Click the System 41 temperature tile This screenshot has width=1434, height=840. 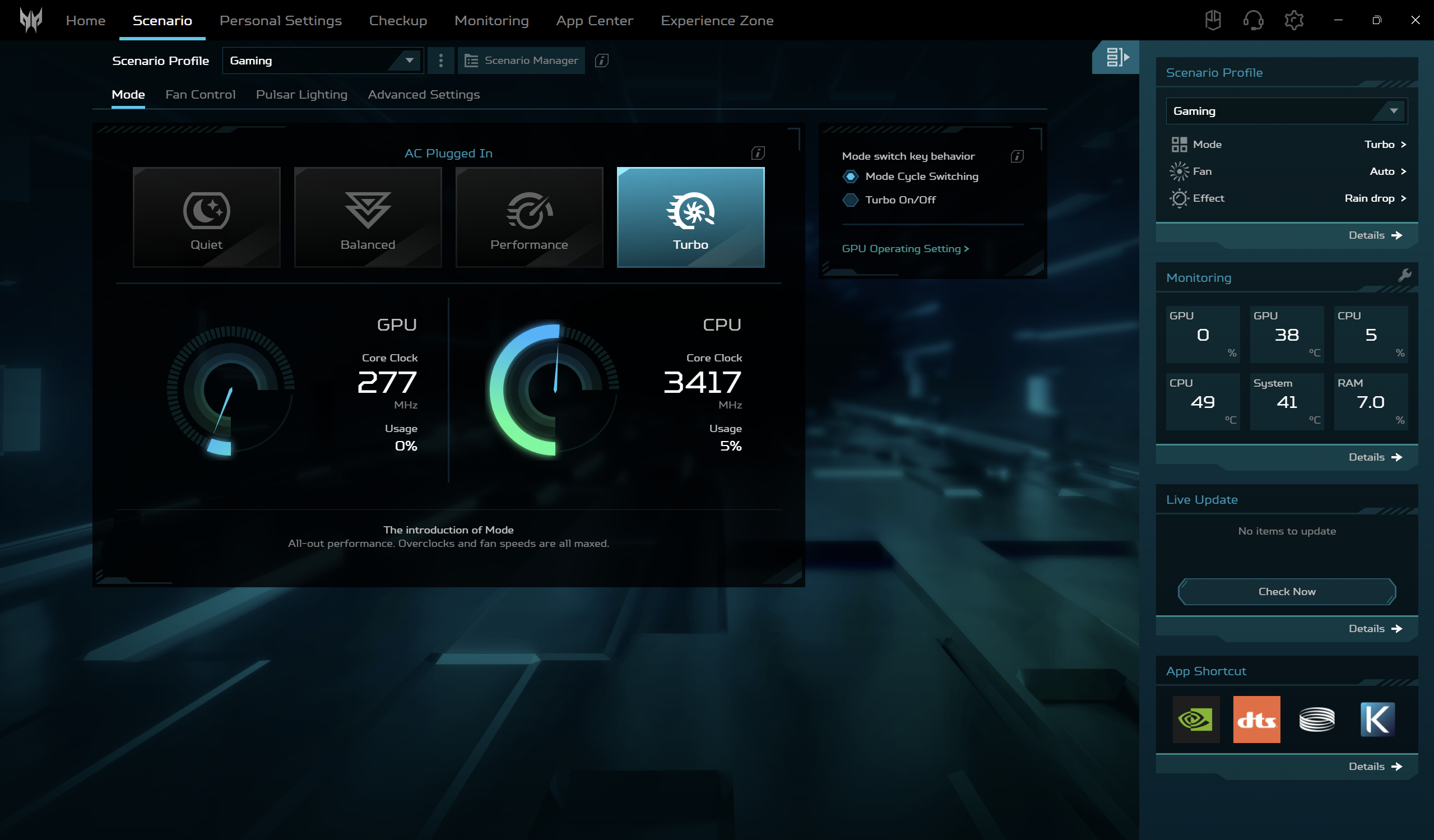coord(1286,402)
